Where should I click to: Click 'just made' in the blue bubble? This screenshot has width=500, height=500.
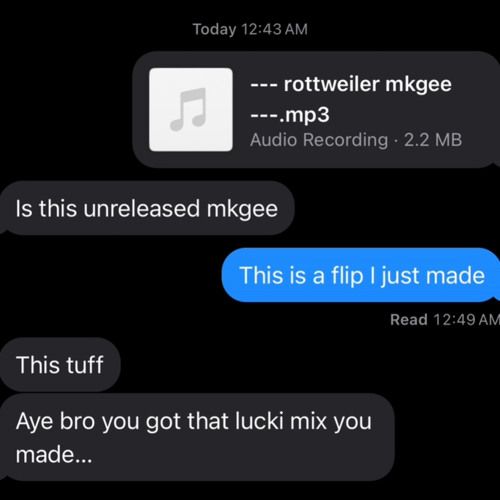pos(433,276)
